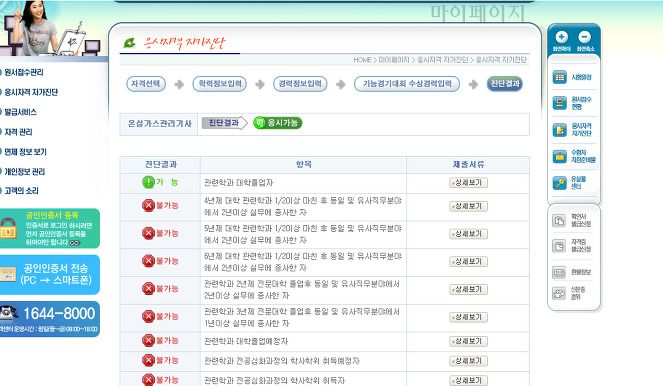Open the 확인서 발급신청 icon

coord(559,220)
